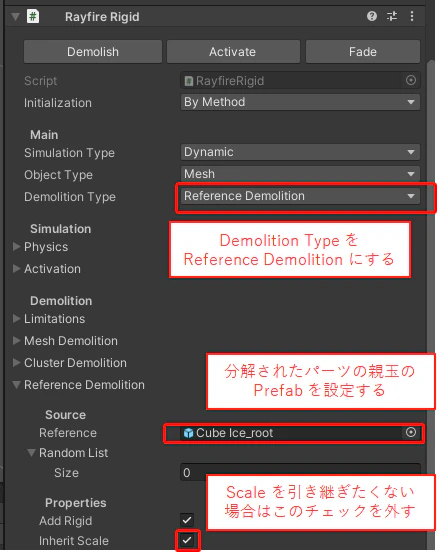This screenshot has width=437, height=552.
Task: Click the Initialization label
Action: [58, 103]
